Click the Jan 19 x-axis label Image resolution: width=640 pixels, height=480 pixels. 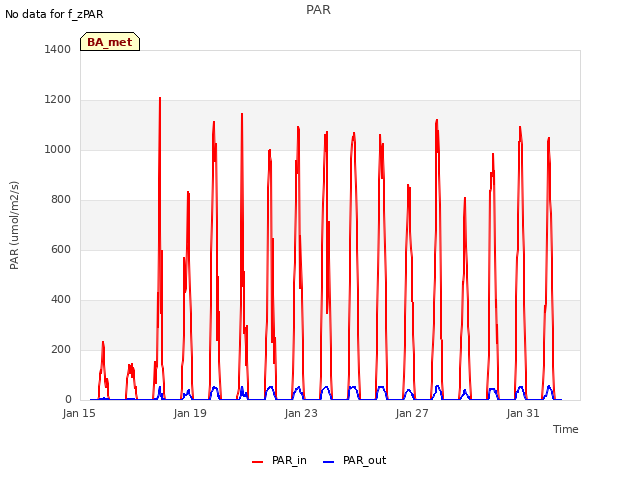click(x=190, y=413)
